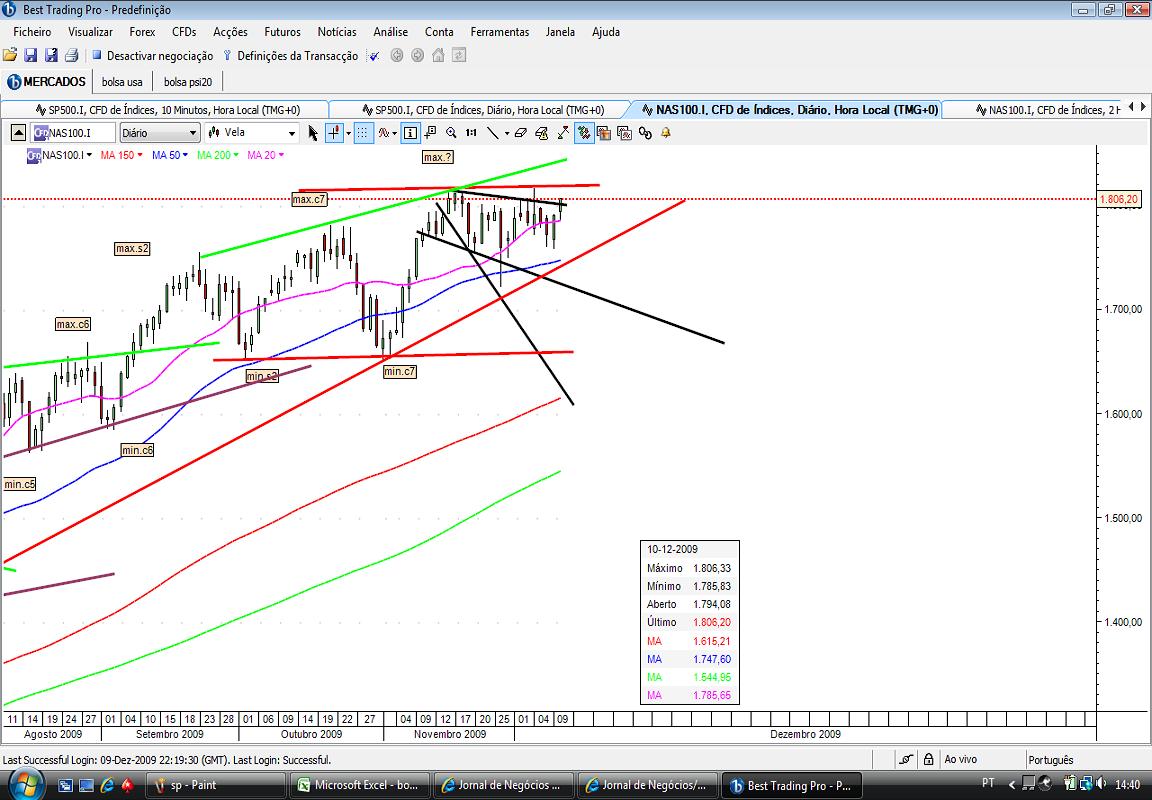Open the Ferramentas menu
This screenshot has height=800, width=1152.
click(500, 32)
